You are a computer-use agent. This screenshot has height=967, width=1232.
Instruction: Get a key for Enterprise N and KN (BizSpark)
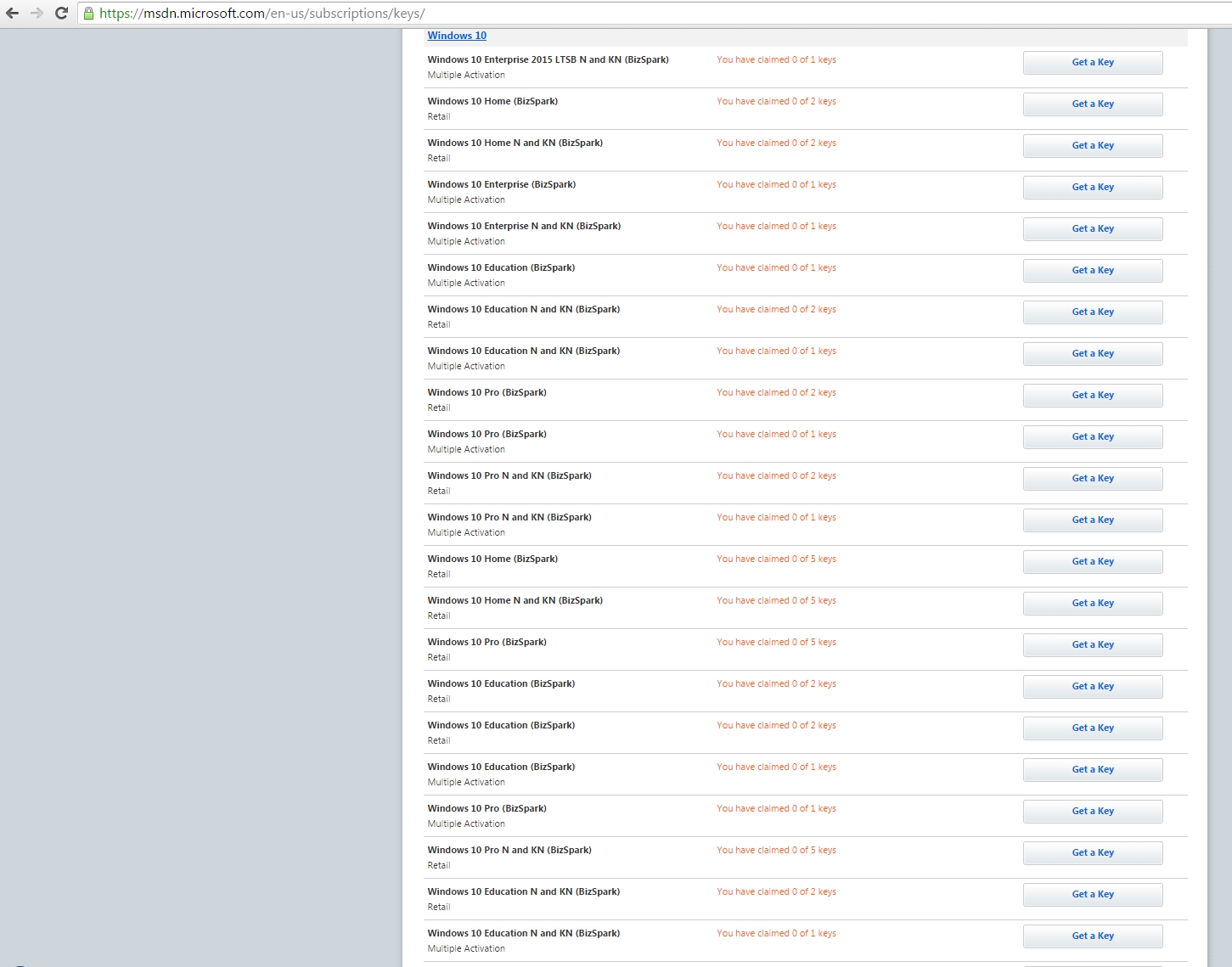tap(1093, 228)
